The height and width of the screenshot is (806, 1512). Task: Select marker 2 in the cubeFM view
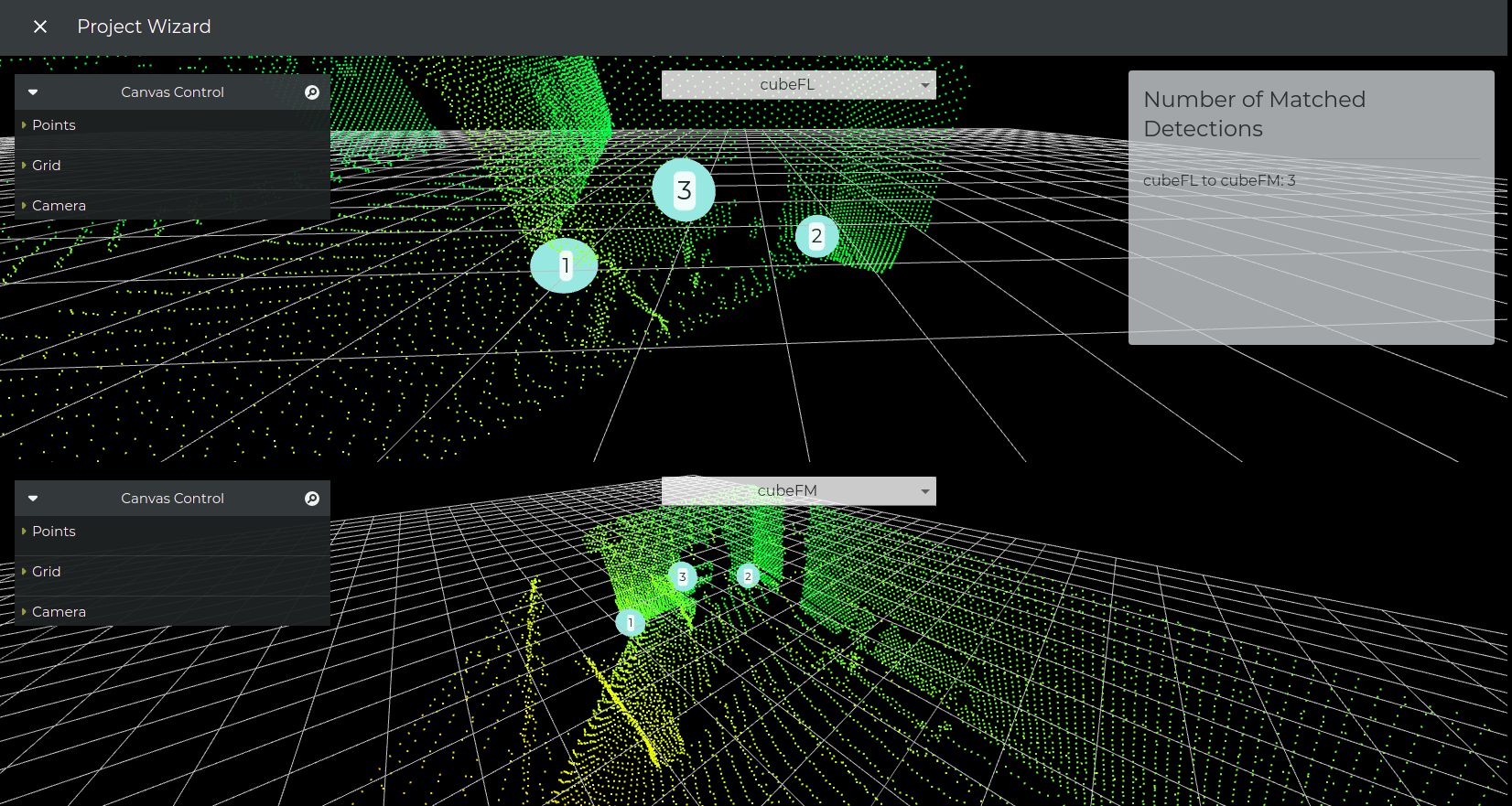point(748,576)
